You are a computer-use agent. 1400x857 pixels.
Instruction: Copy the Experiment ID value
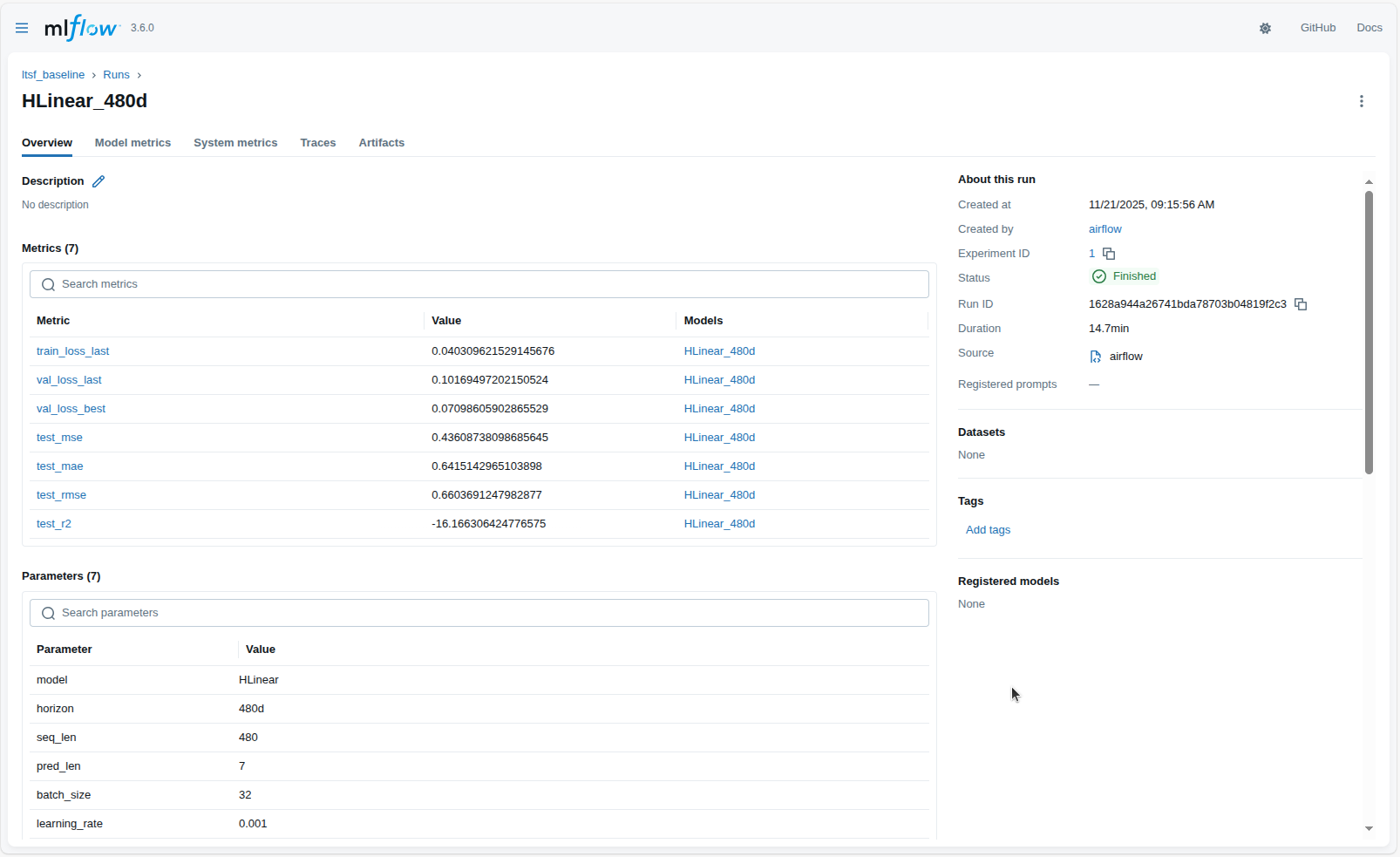click(1107, 253)
